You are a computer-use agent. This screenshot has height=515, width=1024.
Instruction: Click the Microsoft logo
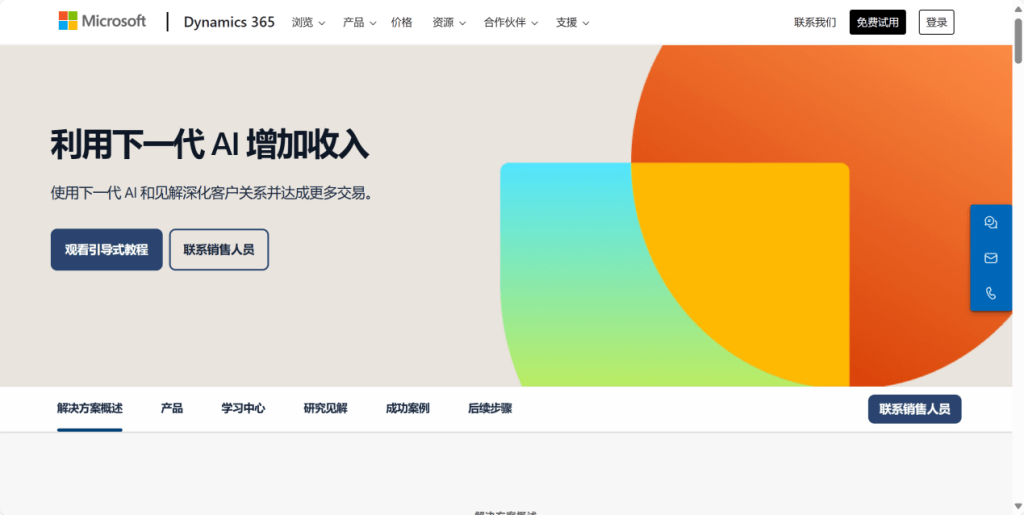102,21
